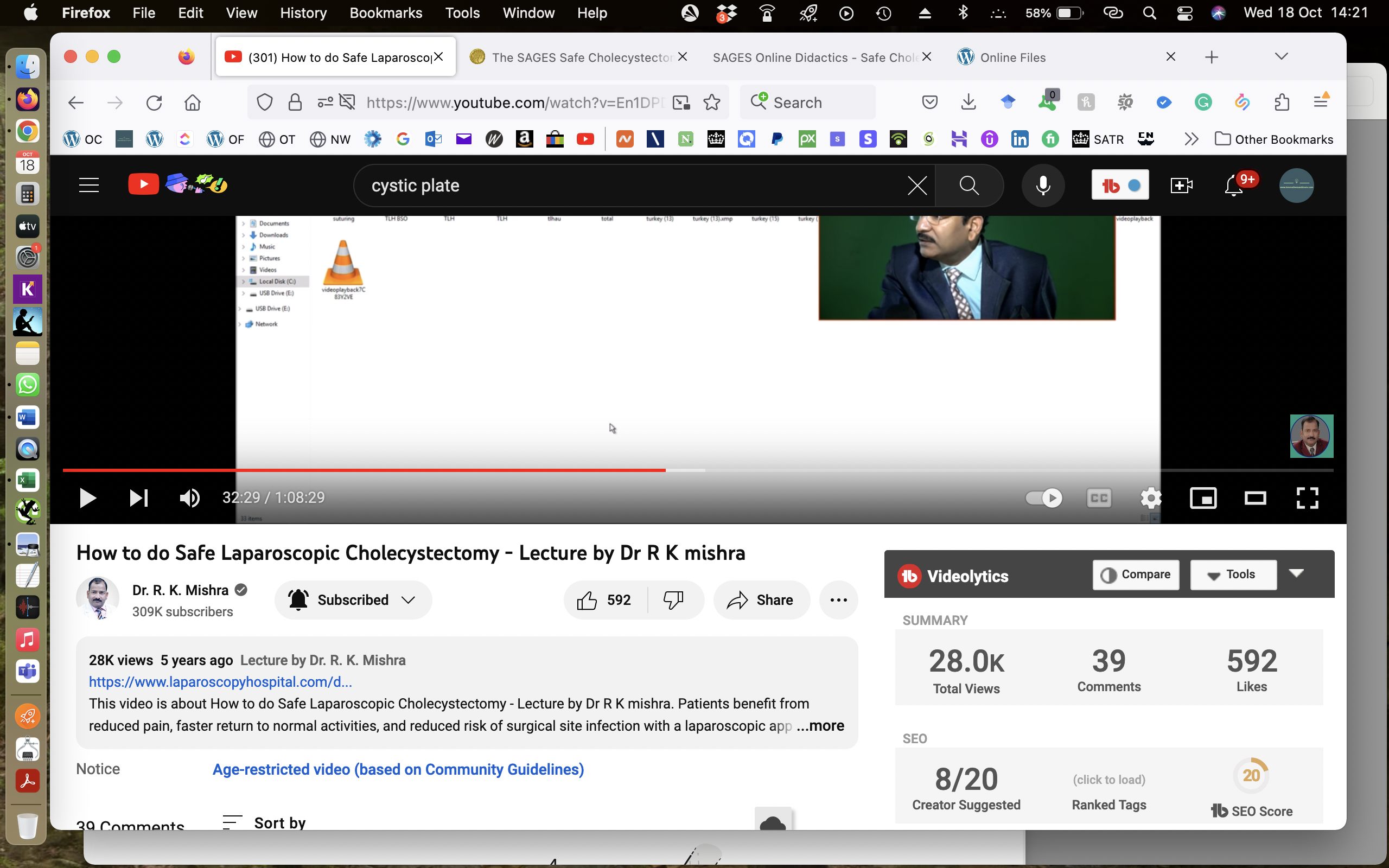Search with voice microphone button

pos(1043,186)
